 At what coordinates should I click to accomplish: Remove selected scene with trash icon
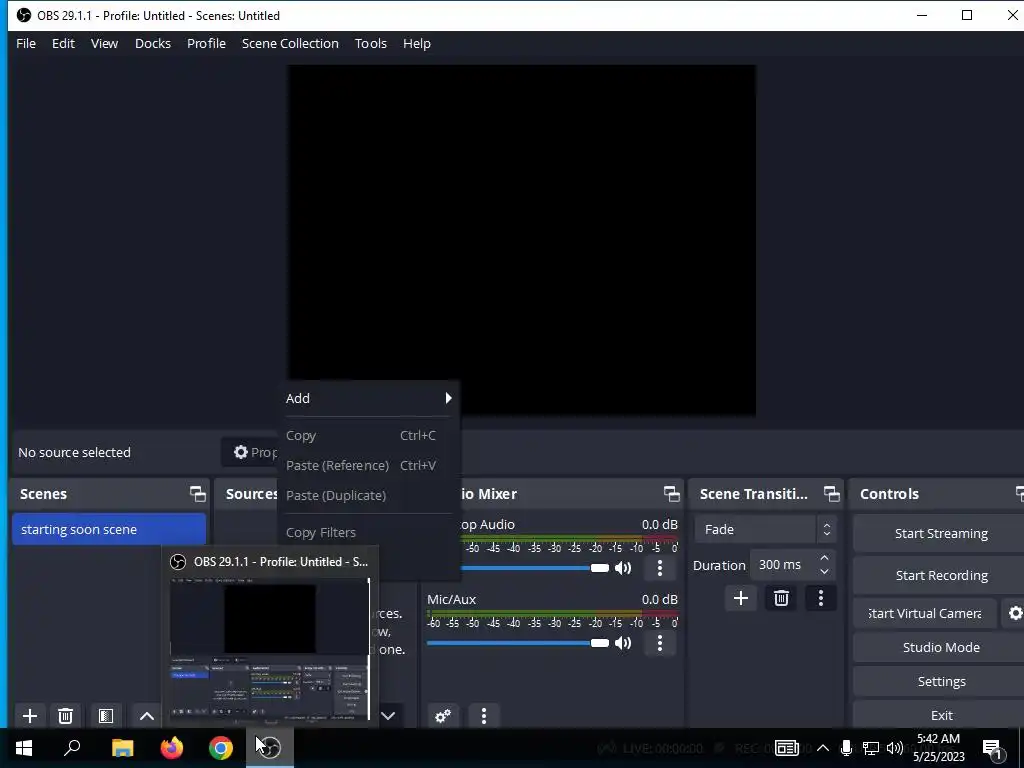pos(65,716)
